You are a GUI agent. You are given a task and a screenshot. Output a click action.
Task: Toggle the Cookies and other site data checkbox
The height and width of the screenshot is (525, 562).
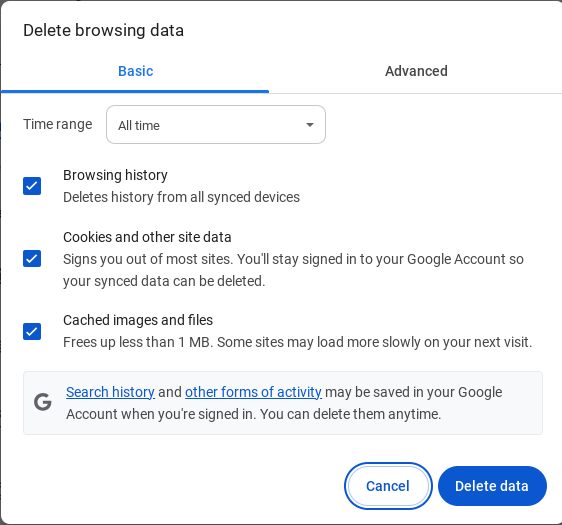pyautogui.click(x=32, y=259)
